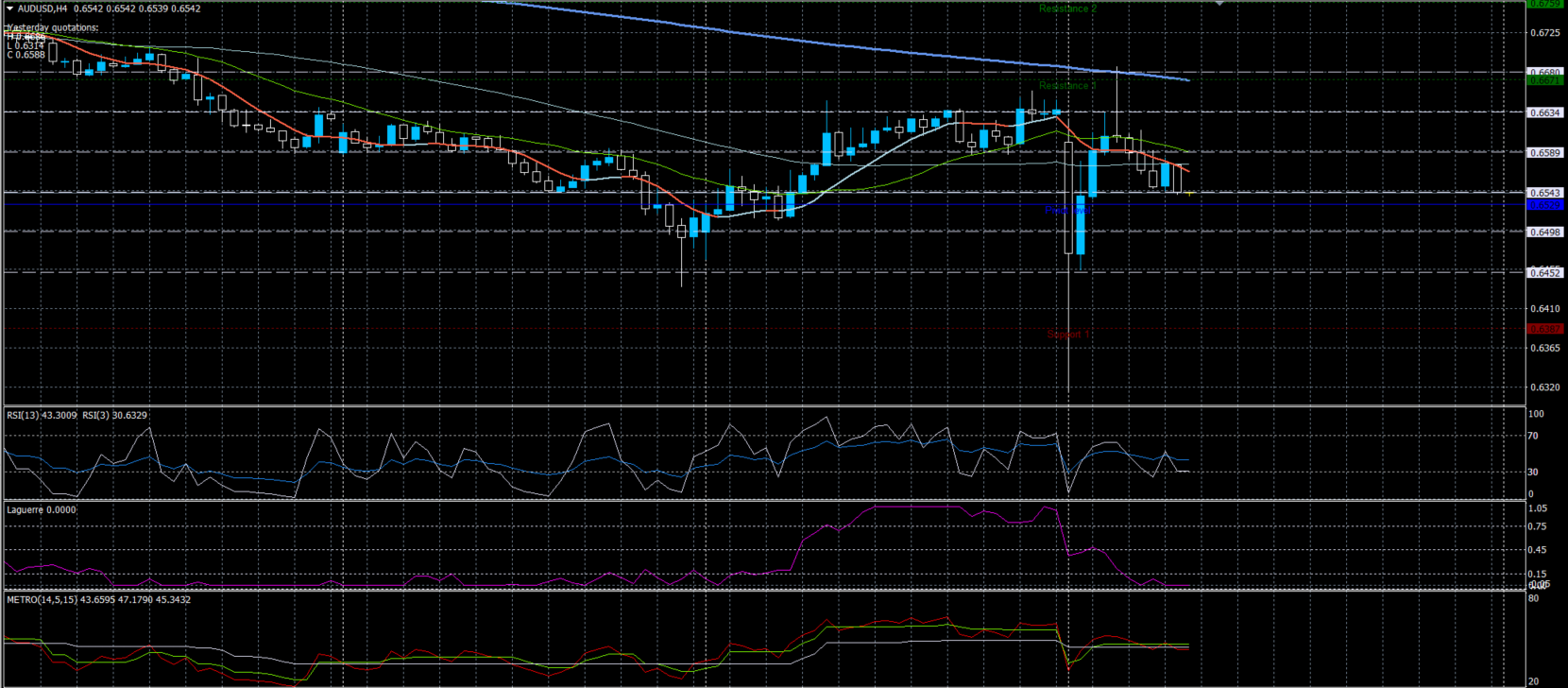This screenshot has width=1568, height=688.
Task: Click the 0.6410 price scale value
Action: click(1545, 309)
